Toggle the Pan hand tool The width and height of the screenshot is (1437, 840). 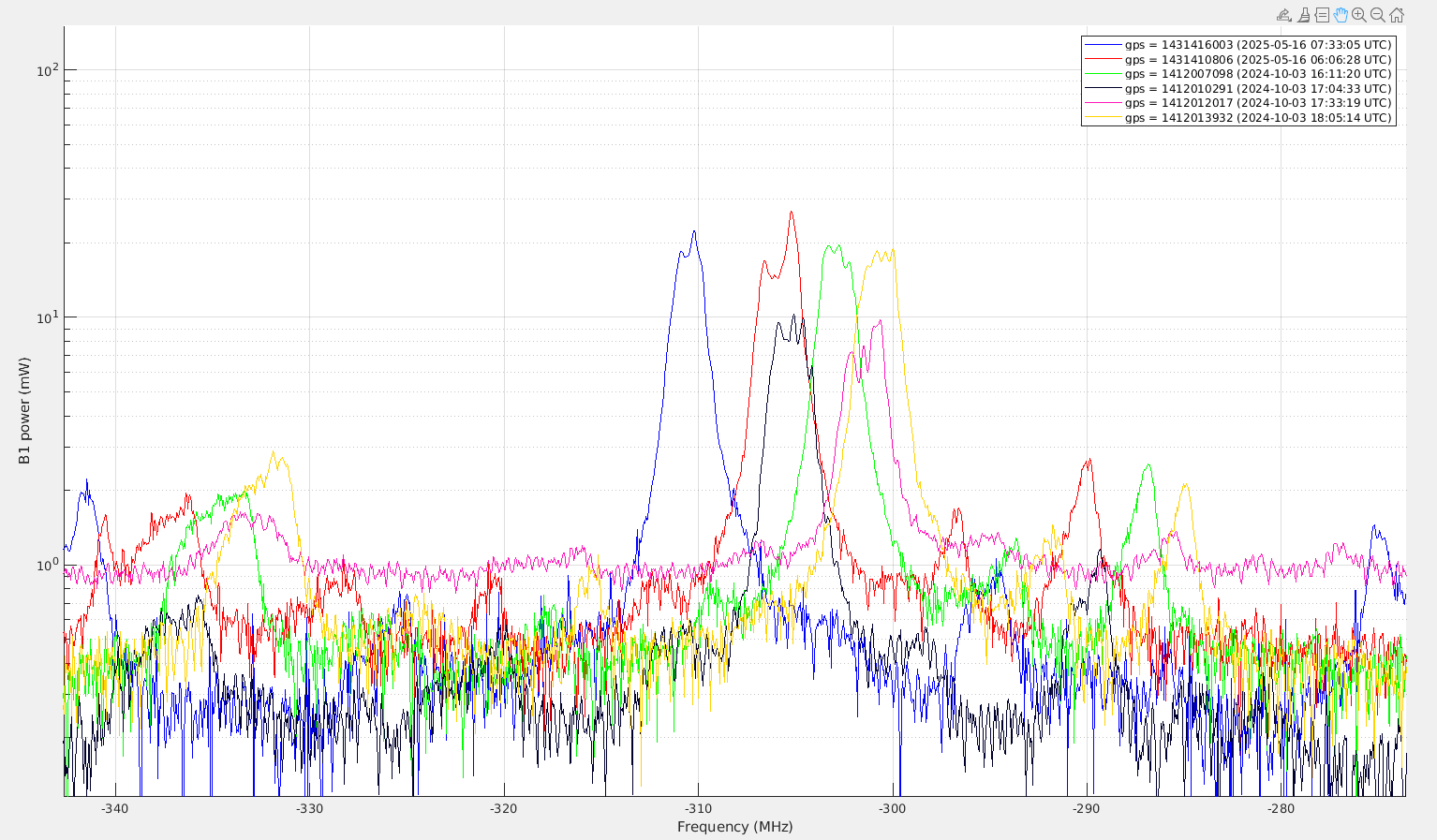(x=1341, y=15)
